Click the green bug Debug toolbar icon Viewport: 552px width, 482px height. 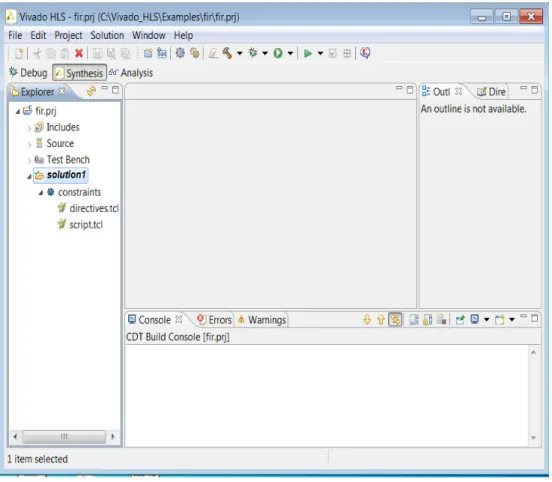(253, 53)
